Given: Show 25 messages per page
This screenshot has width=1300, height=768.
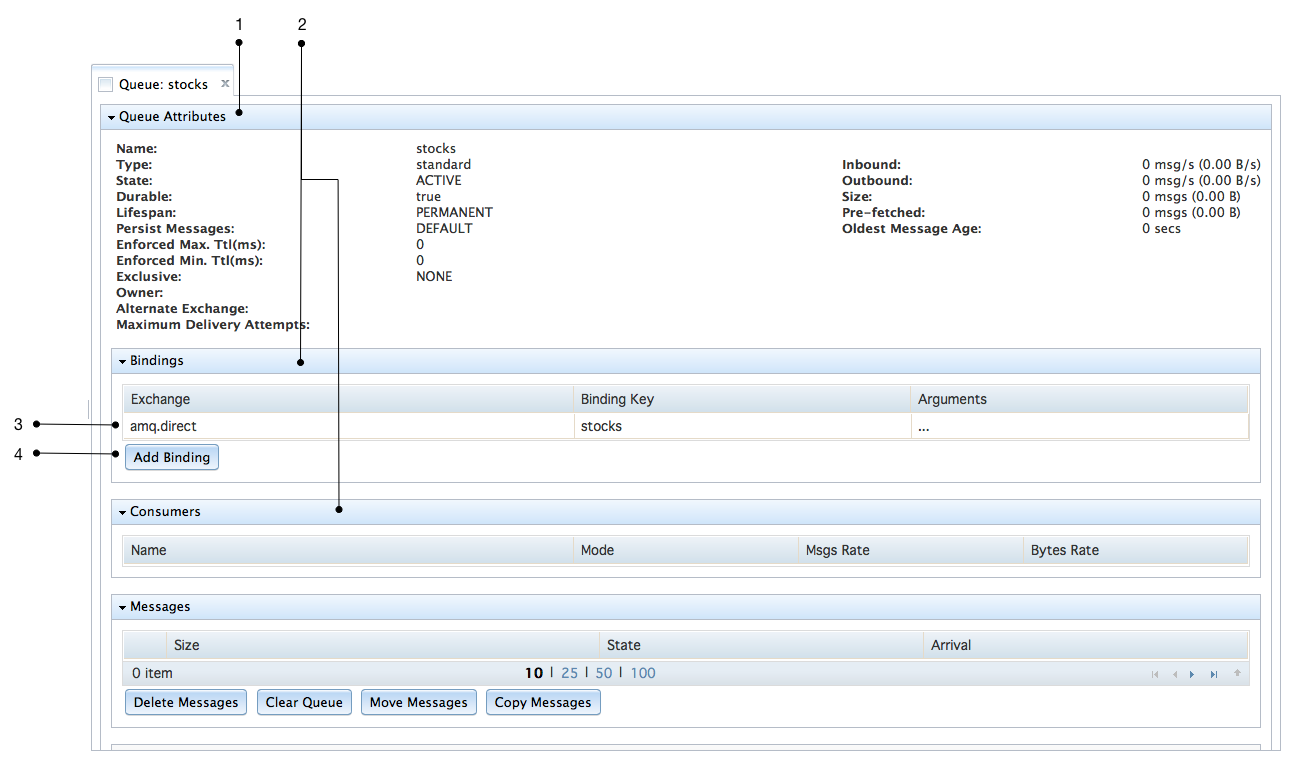Looking at the screenshot, I should [569, 673].
